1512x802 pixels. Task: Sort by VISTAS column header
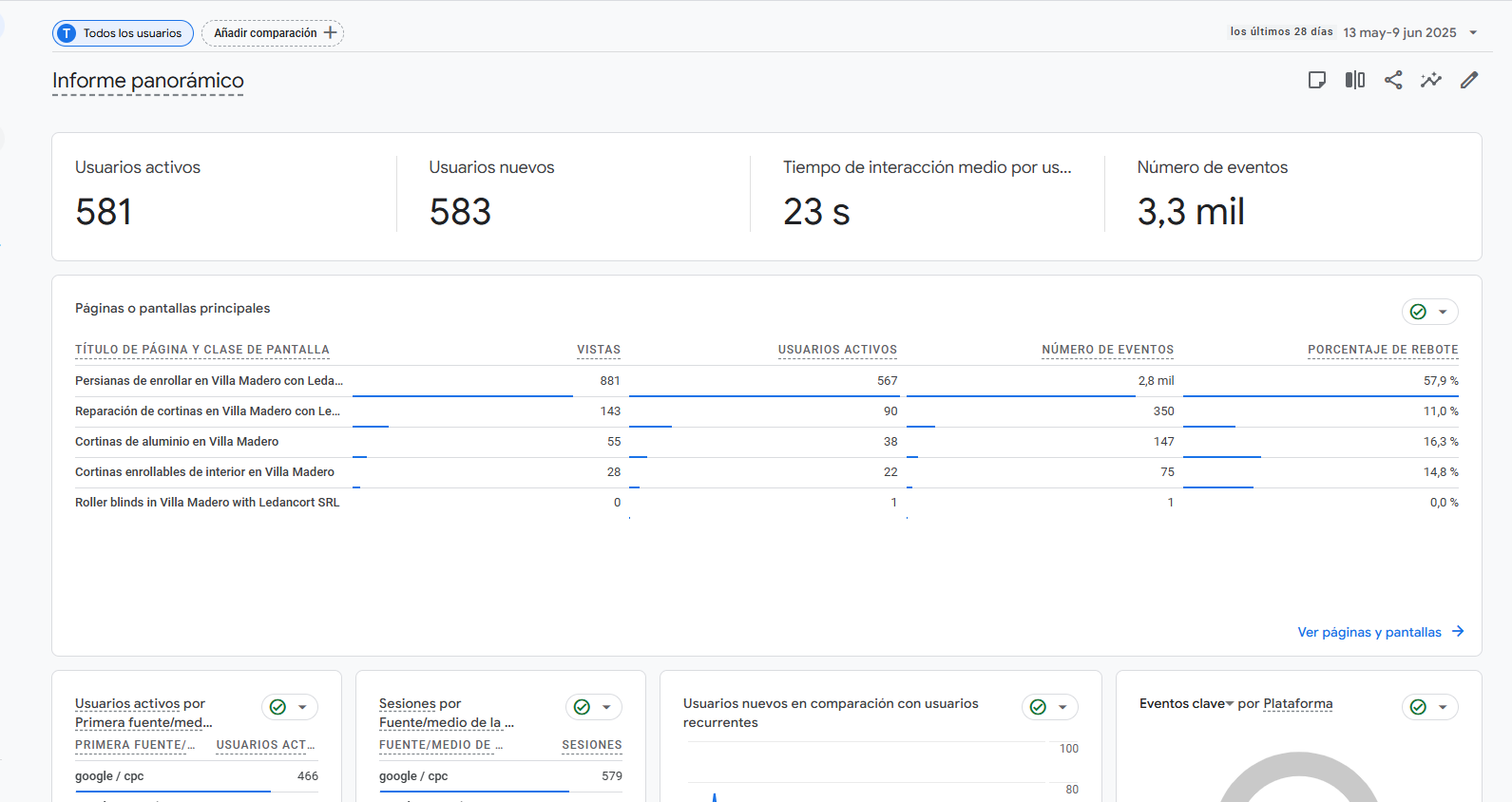599,350
